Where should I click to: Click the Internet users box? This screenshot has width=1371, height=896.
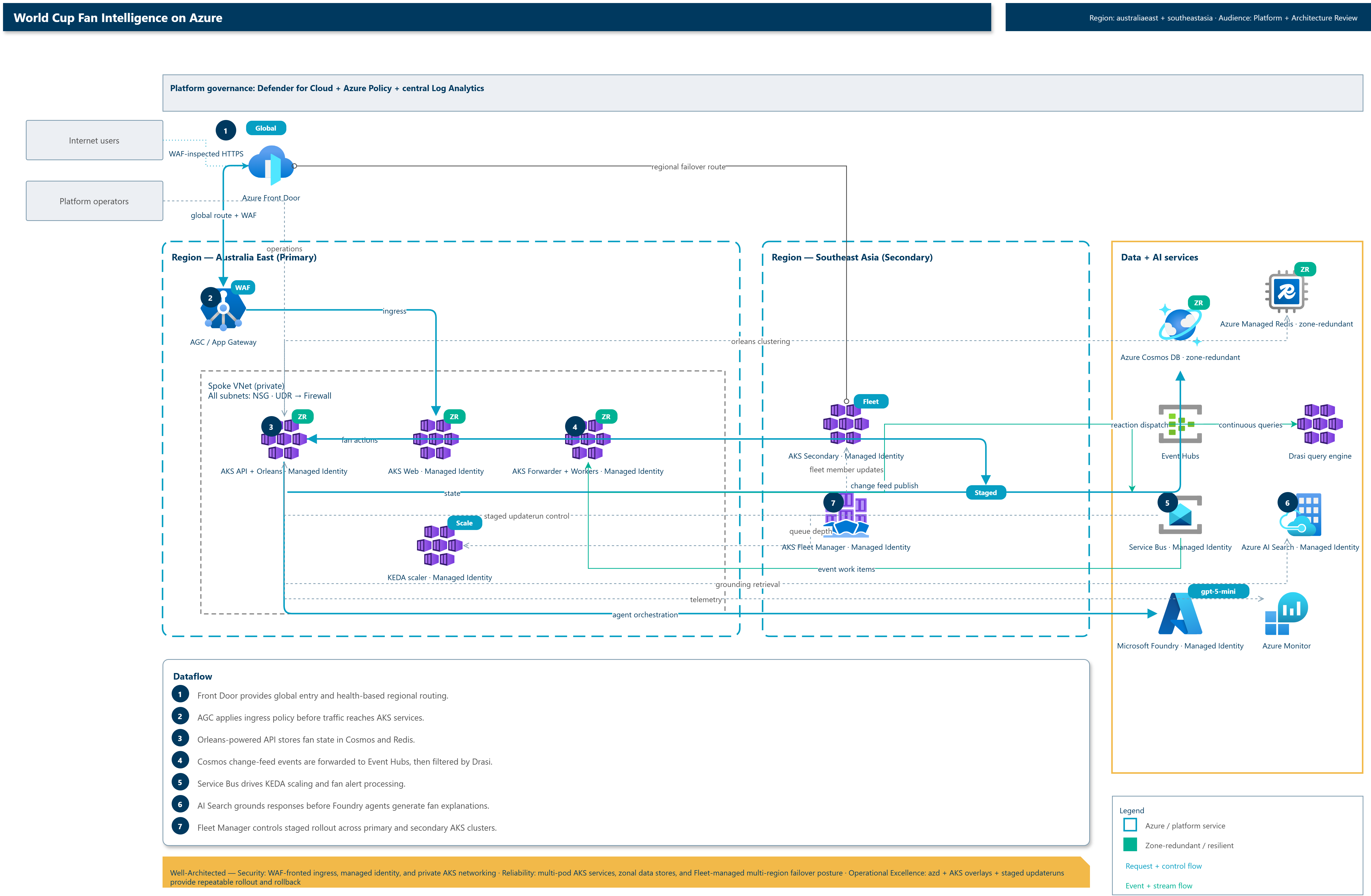[94, 140]
